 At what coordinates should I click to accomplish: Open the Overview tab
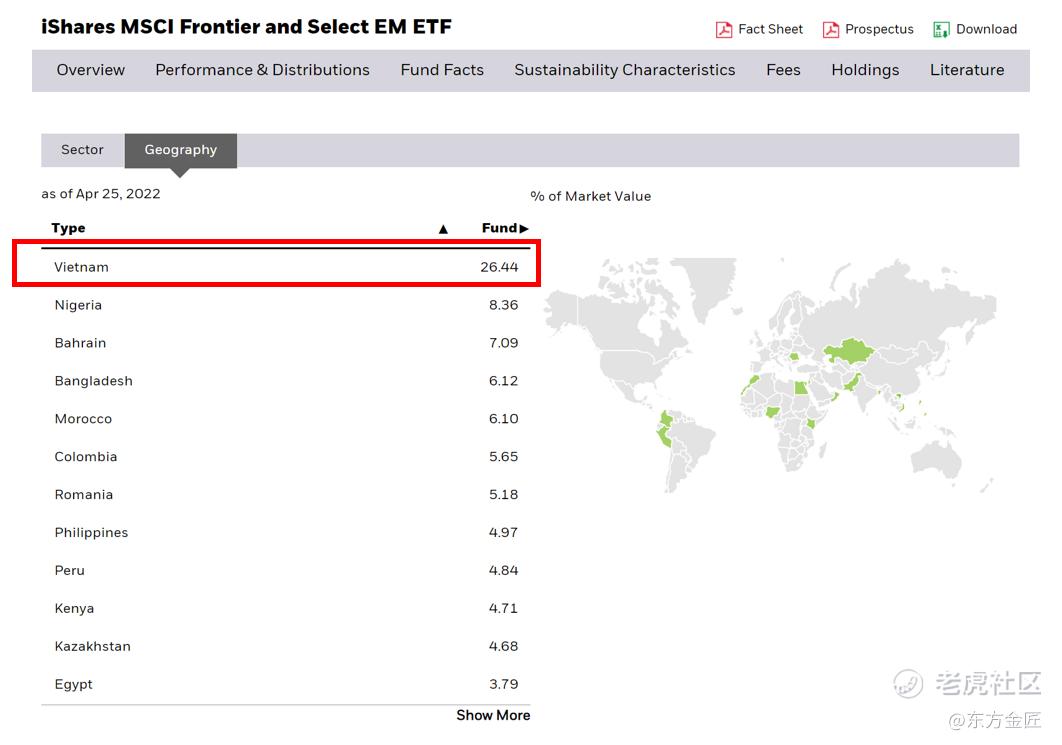[x=91, y=70]
